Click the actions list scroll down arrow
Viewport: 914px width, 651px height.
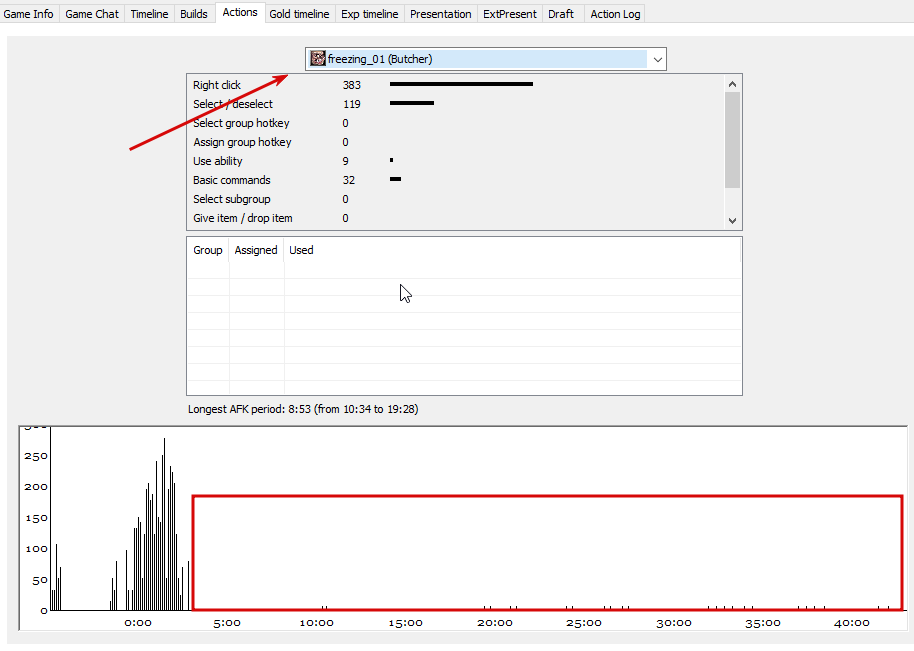click(733, 220)
